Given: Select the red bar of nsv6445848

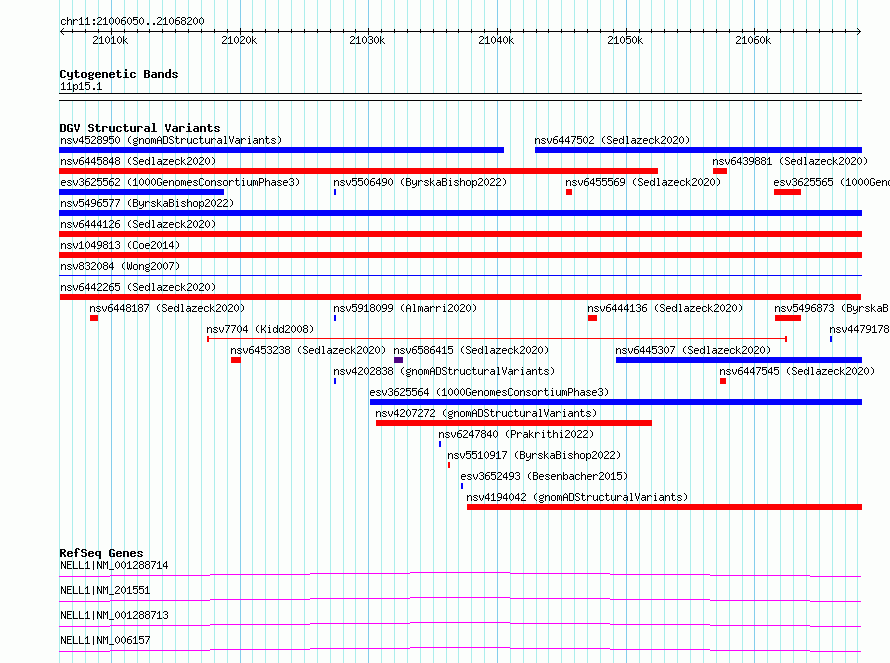Looking at the screenshot, I should (359, 171).
